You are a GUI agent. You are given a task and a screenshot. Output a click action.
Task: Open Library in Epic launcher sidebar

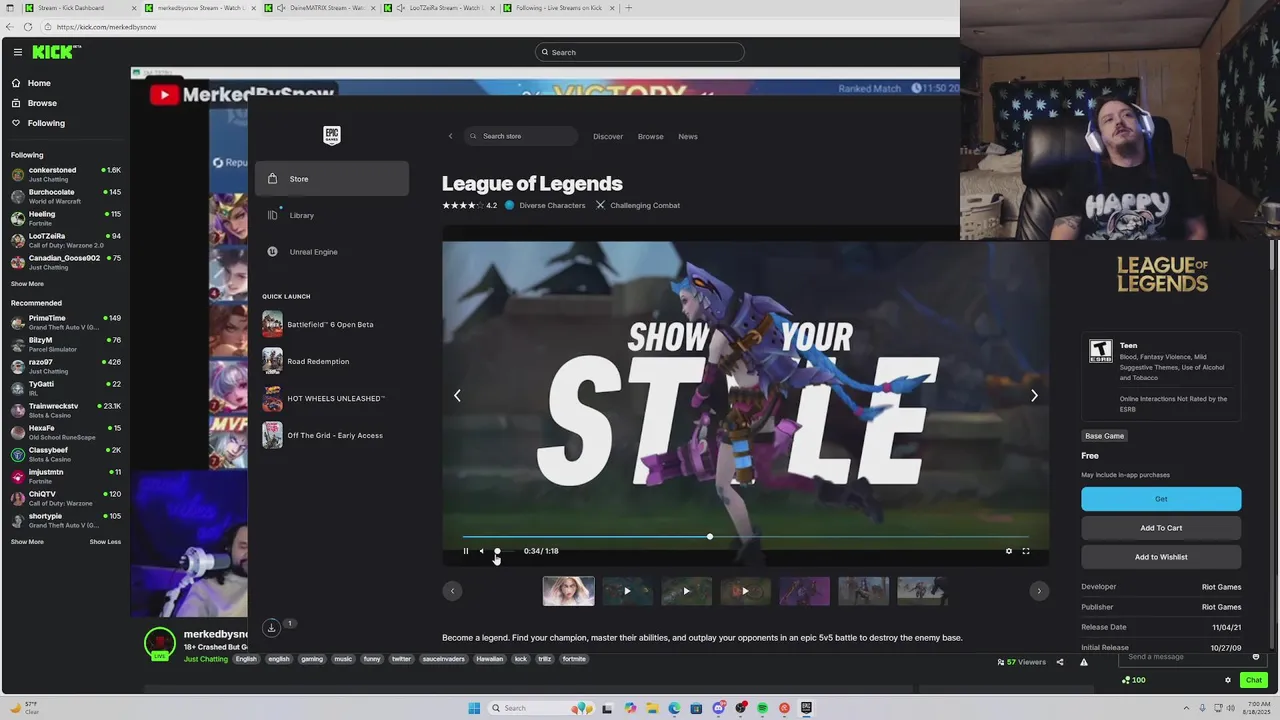click(332, 215)
